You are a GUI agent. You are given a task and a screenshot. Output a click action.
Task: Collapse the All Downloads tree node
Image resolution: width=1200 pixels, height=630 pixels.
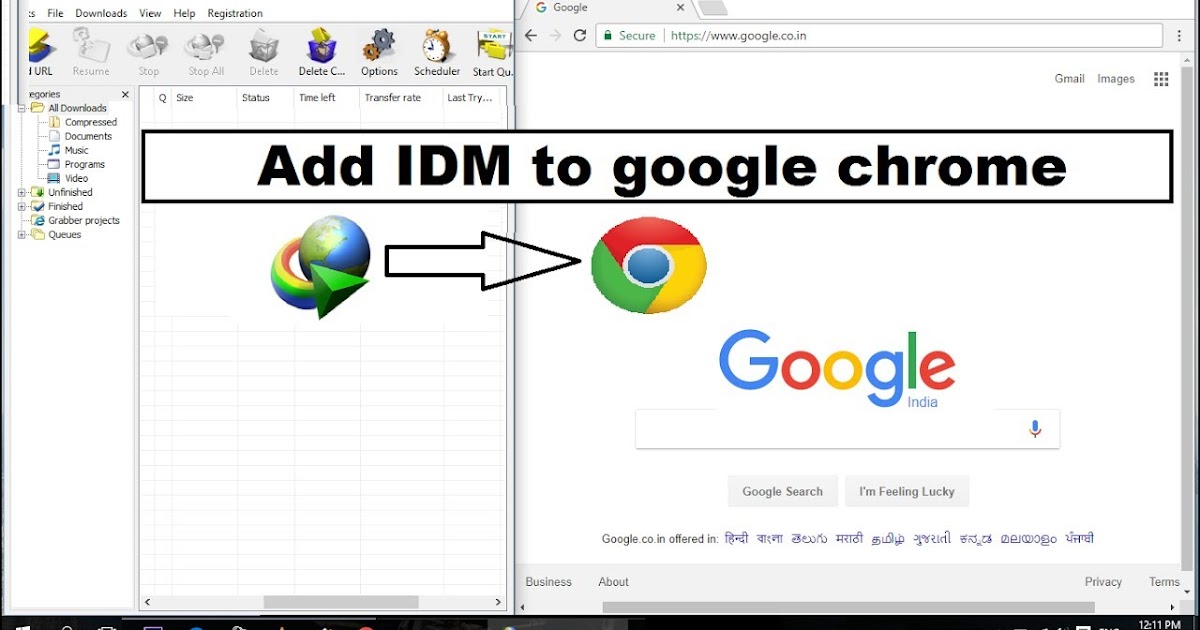pyautogui.click(x=22, y=108)
